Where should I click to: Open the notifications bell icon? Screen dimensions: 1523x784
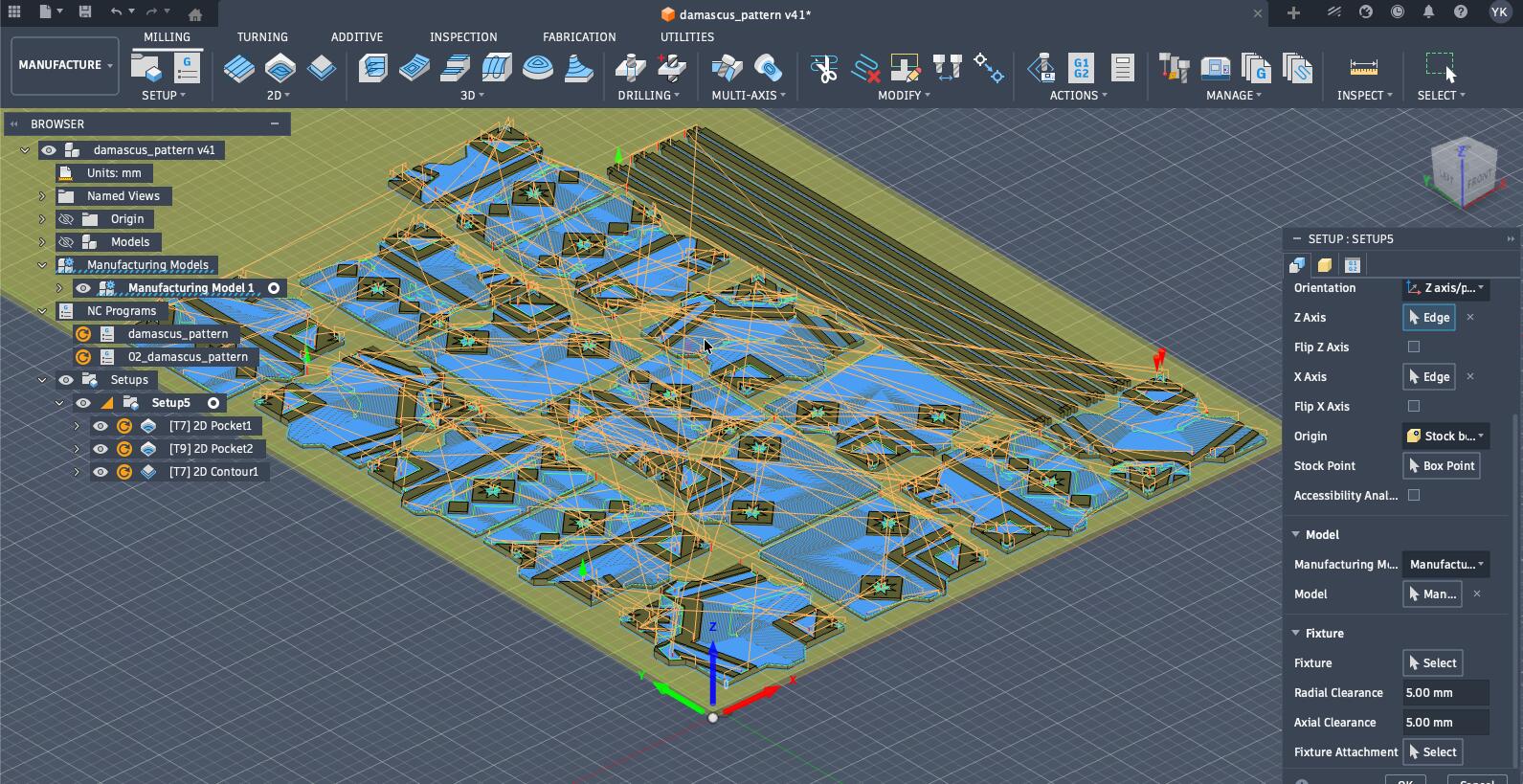point(1428,12)
